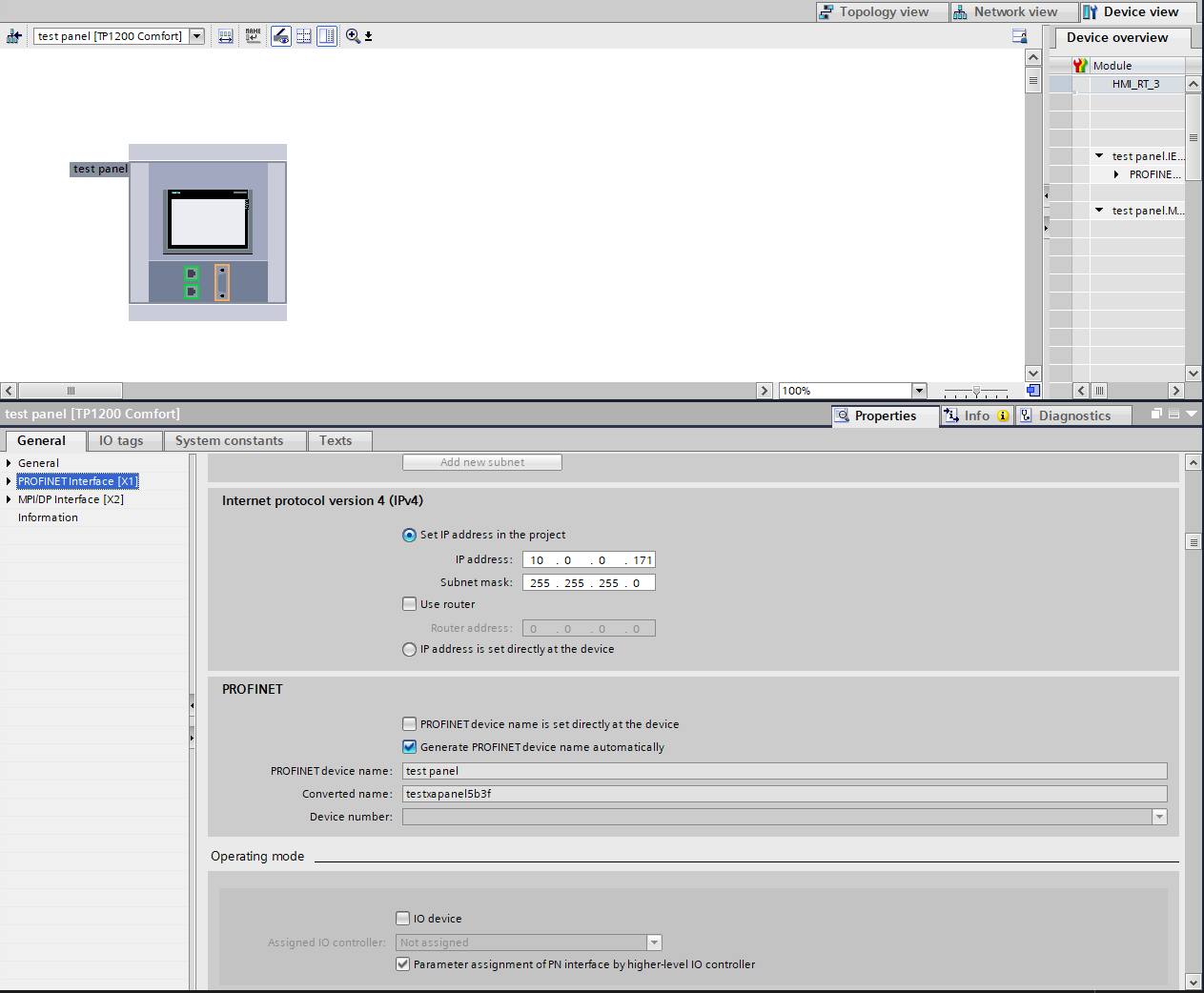
Task: Open the IO tags tab
Action: click(121, 440)
